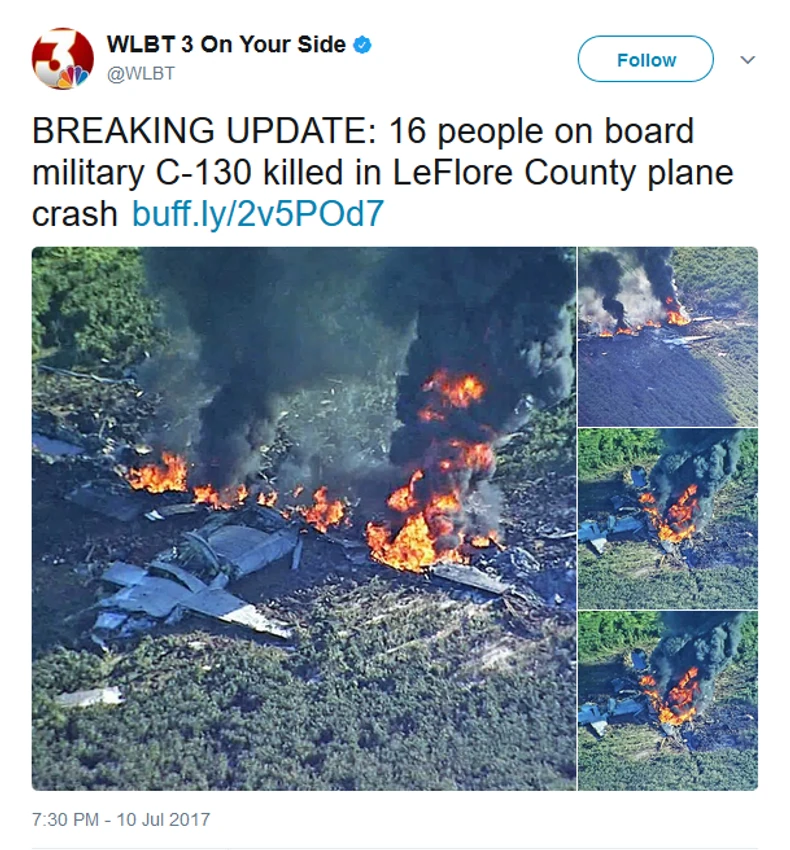
Task: Open the top right smoke field photo
Action: [x=668, y=337]
